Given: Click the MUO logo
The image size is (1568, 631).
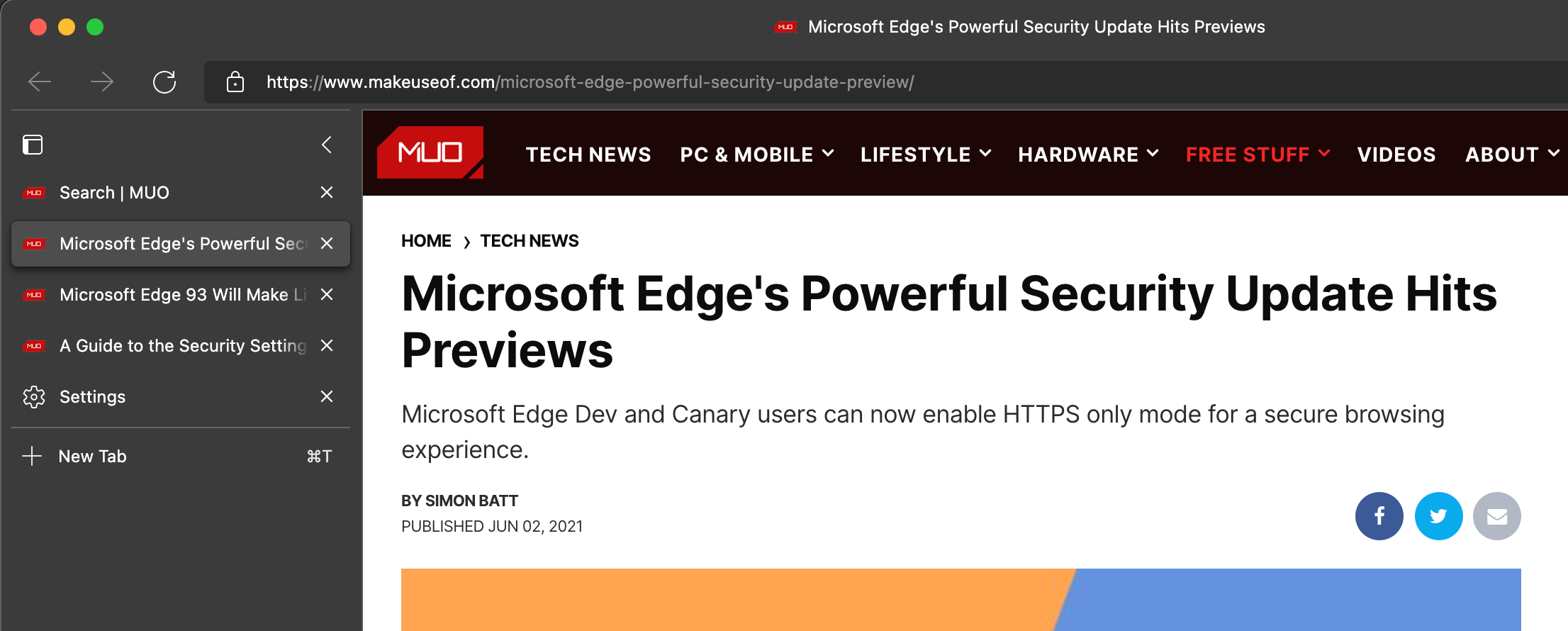Looking at the screenshot, I should coord(430,152).
